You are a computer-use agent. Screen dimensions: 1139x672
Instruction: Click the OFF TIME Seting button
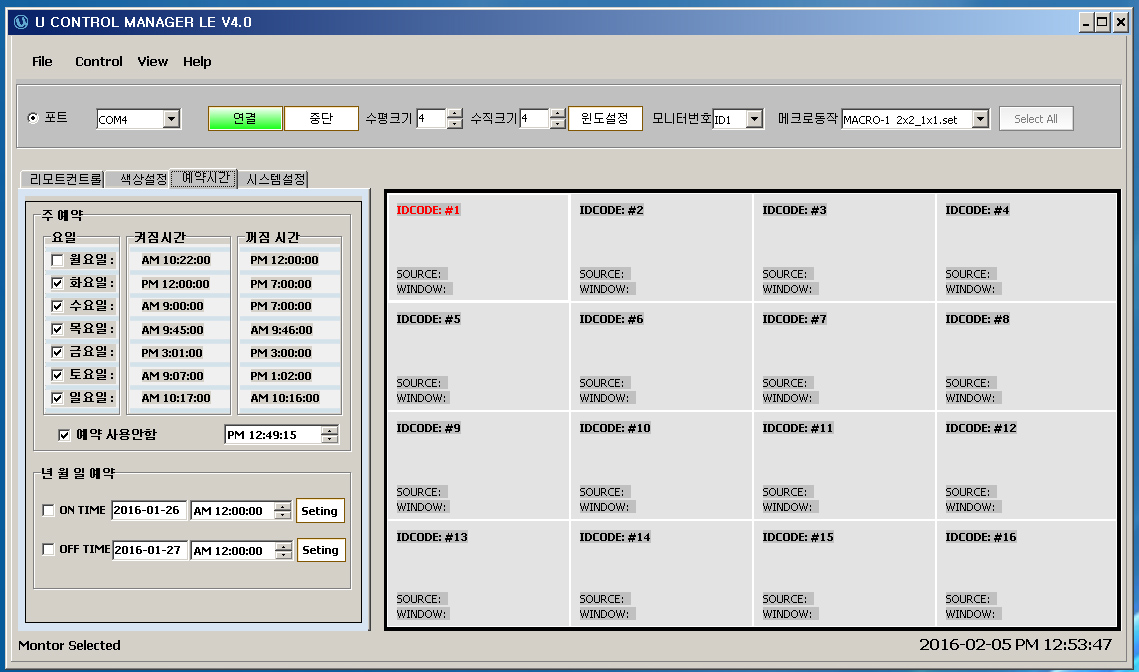(x=320, y=550)
